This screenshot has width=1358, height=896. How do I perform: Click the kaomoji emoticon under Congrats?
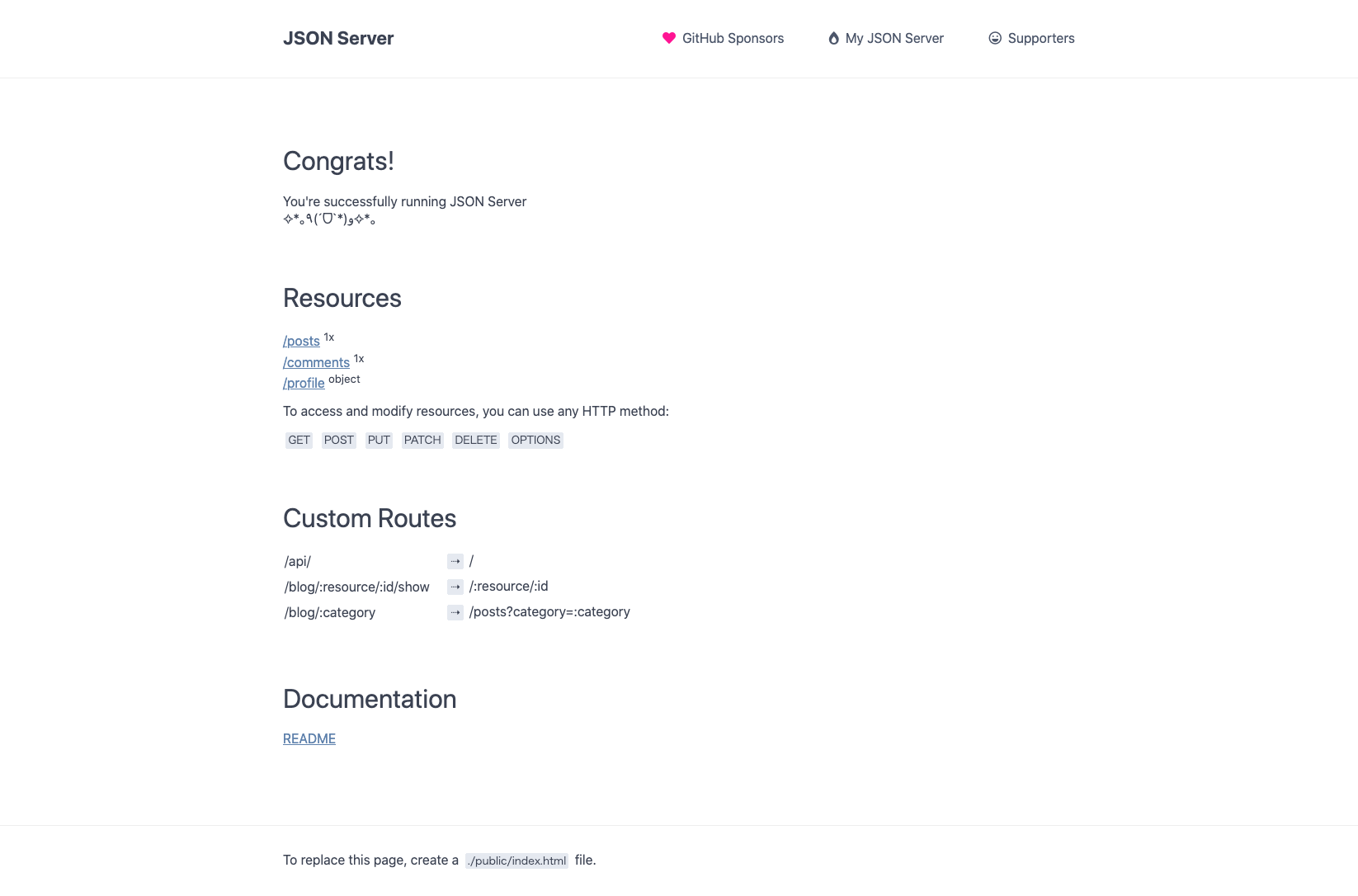[x=329, y=219]
